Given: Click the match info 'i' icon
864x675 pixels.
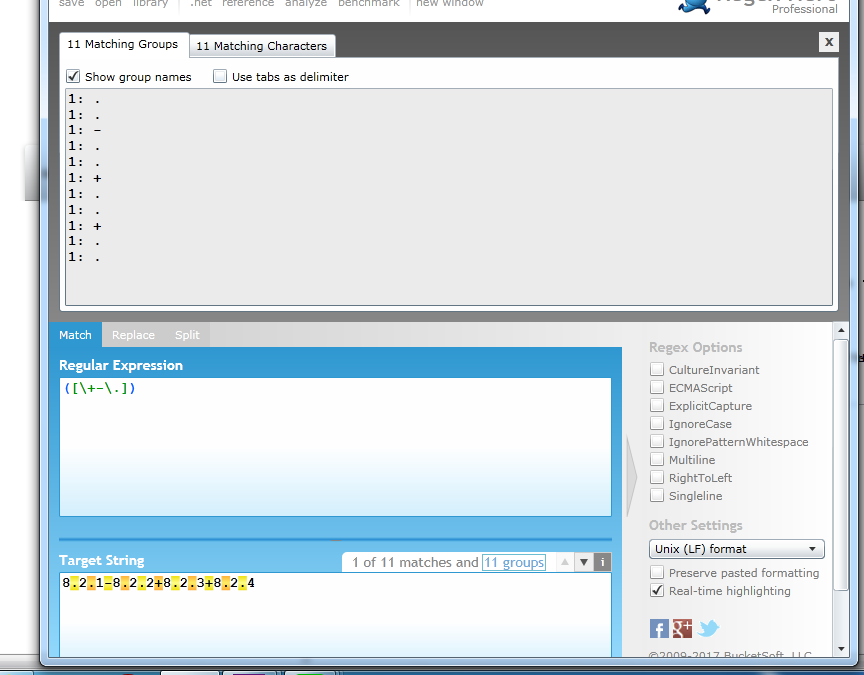Looking at the screenshot, I should (x=602, y=562).
